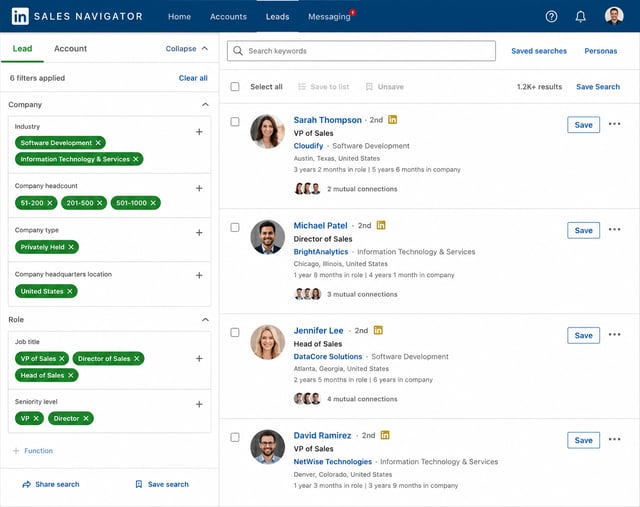Click the LinkedIn logo icon
The width and height of the screenshot is (640, 507).
[20, 16]
